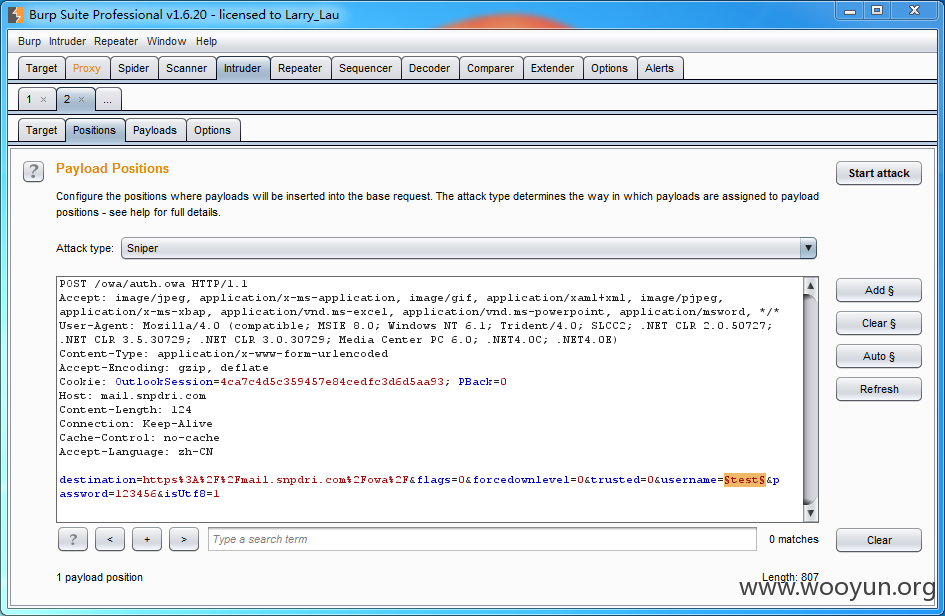The image size is (945, 616).
Task: Open the Intruder menu in menu bar
Action: 68,42
